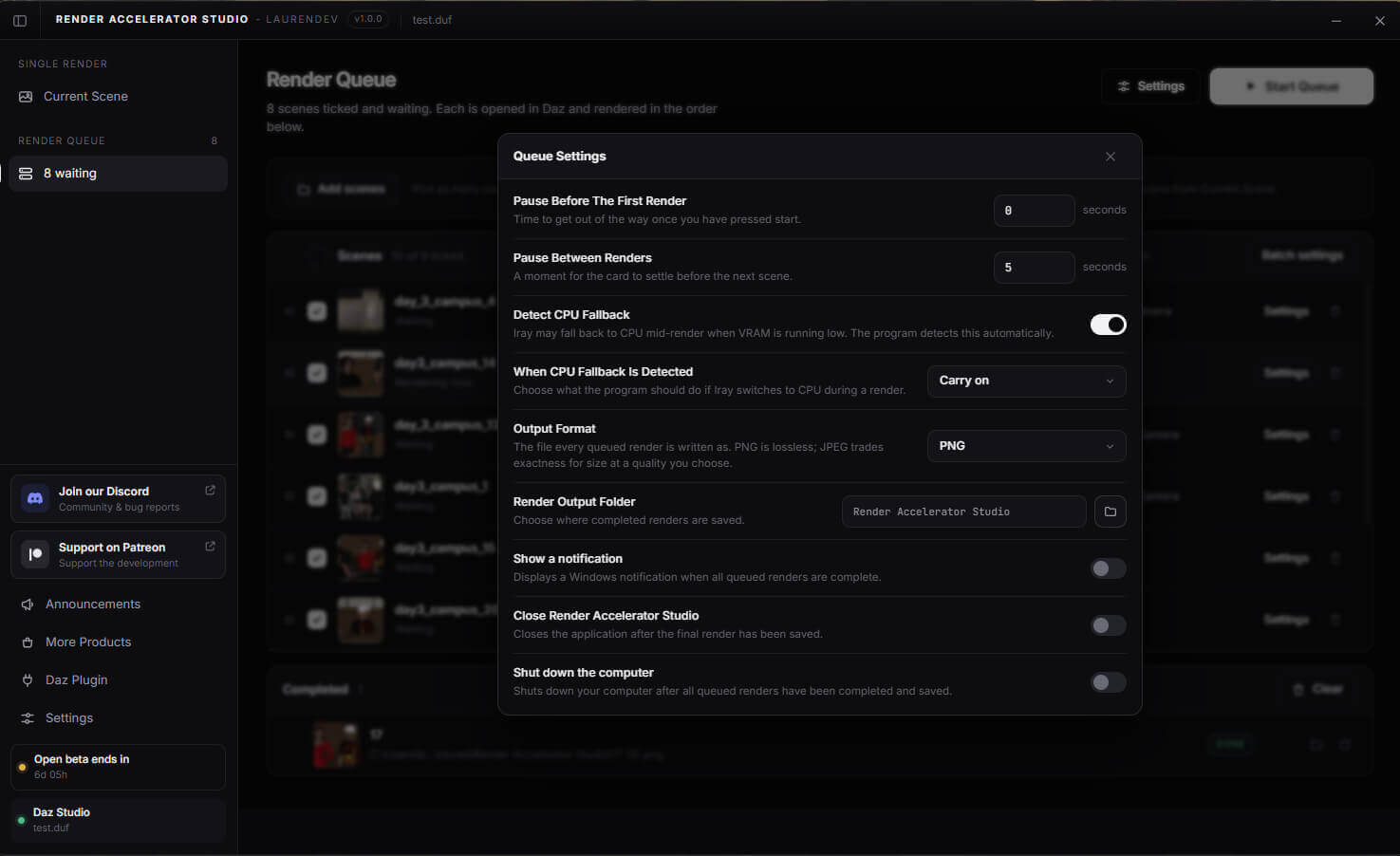Disable Detect CPU Fallback switch
The image size is (1400, 856).
tap(1108, 325)
